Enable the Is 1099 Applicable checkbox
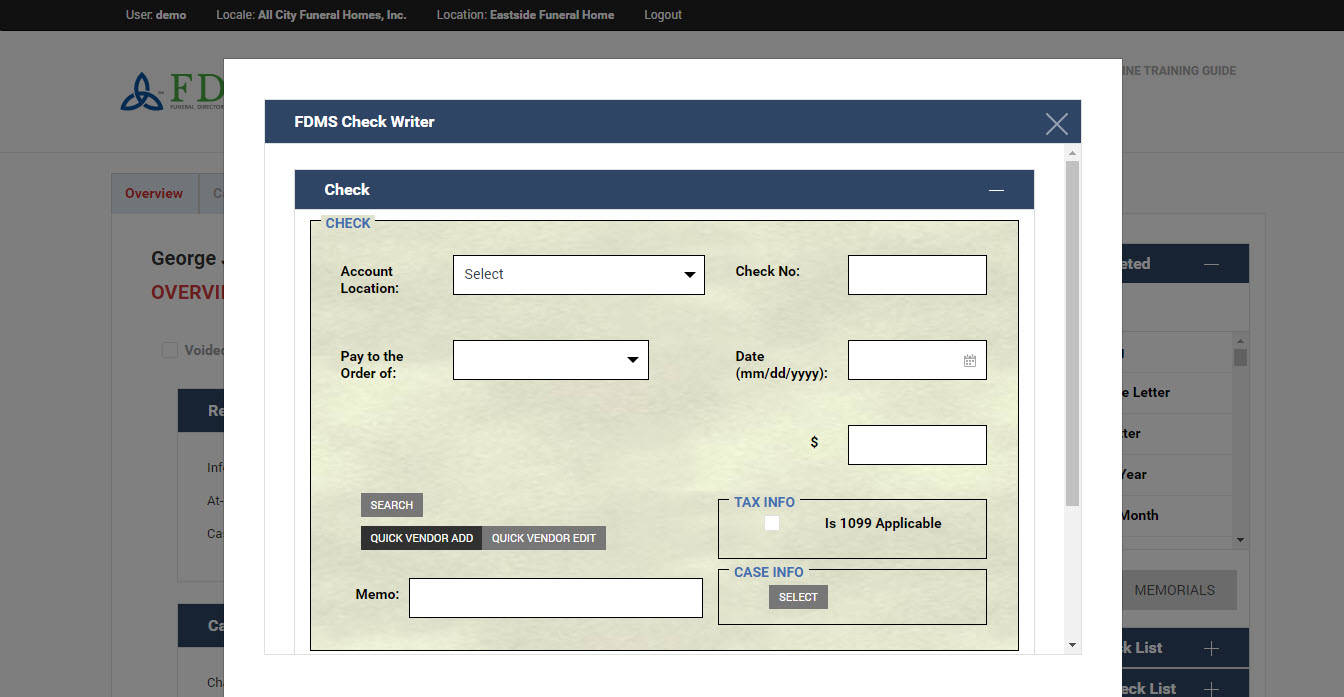 click(x=772, y=523)
